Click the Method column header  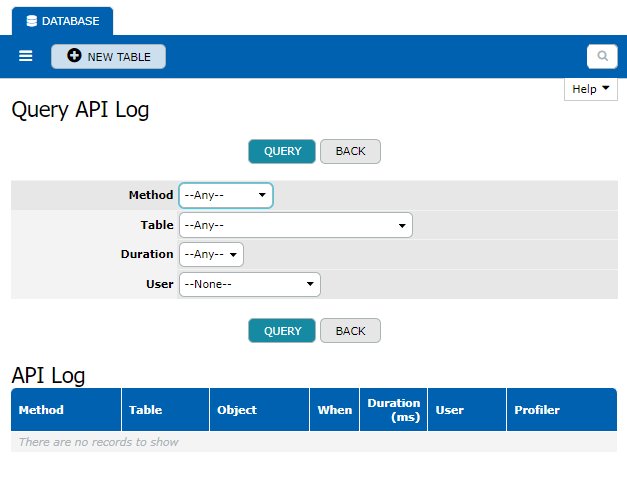coord(66,410)
